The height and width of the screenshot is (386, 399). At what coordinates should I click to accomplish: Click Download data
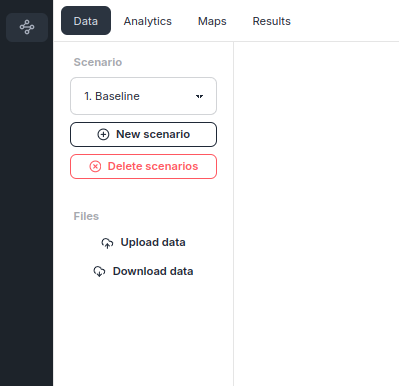[143, 271]
